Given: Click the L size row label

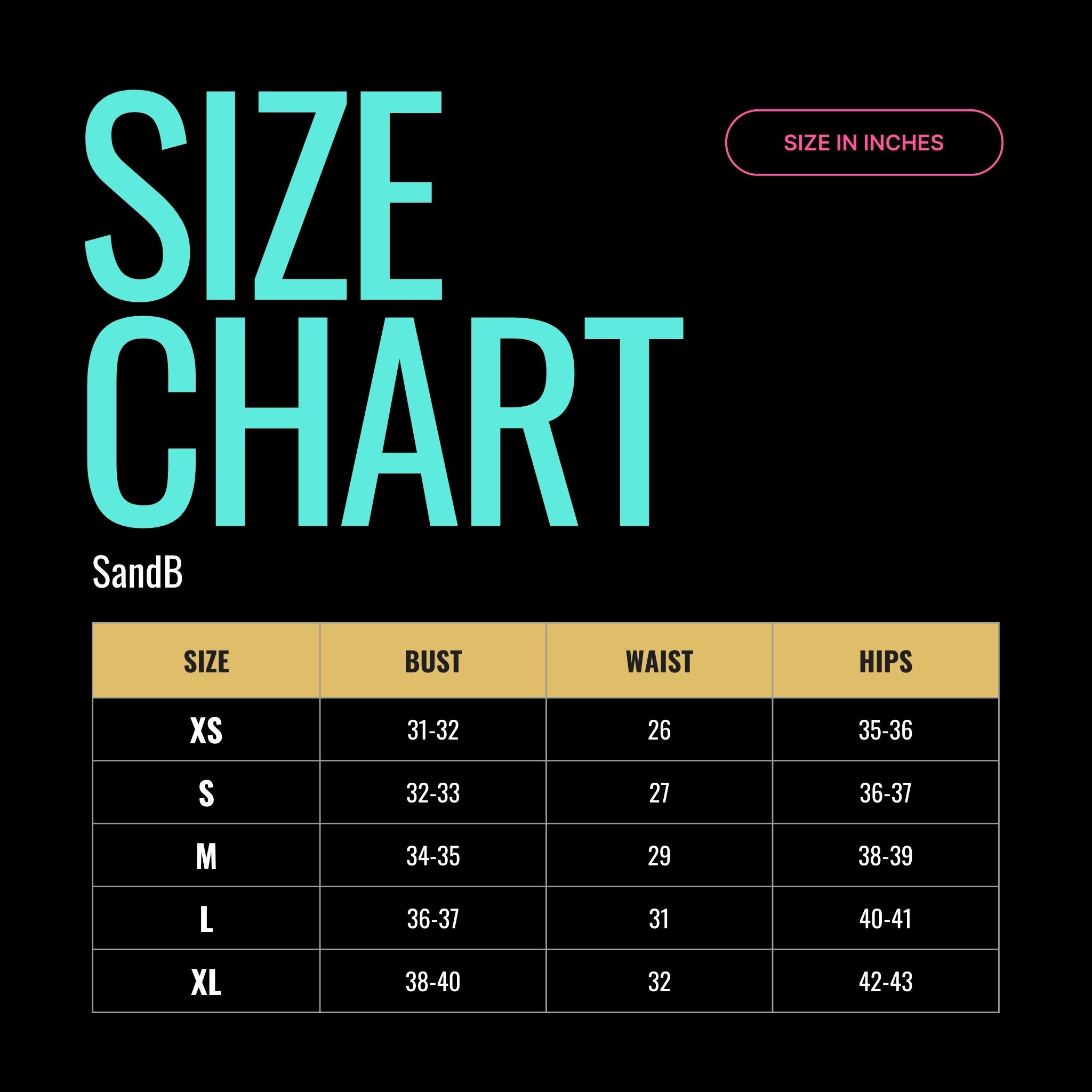Looking at the screenshot, I should 206,919.
